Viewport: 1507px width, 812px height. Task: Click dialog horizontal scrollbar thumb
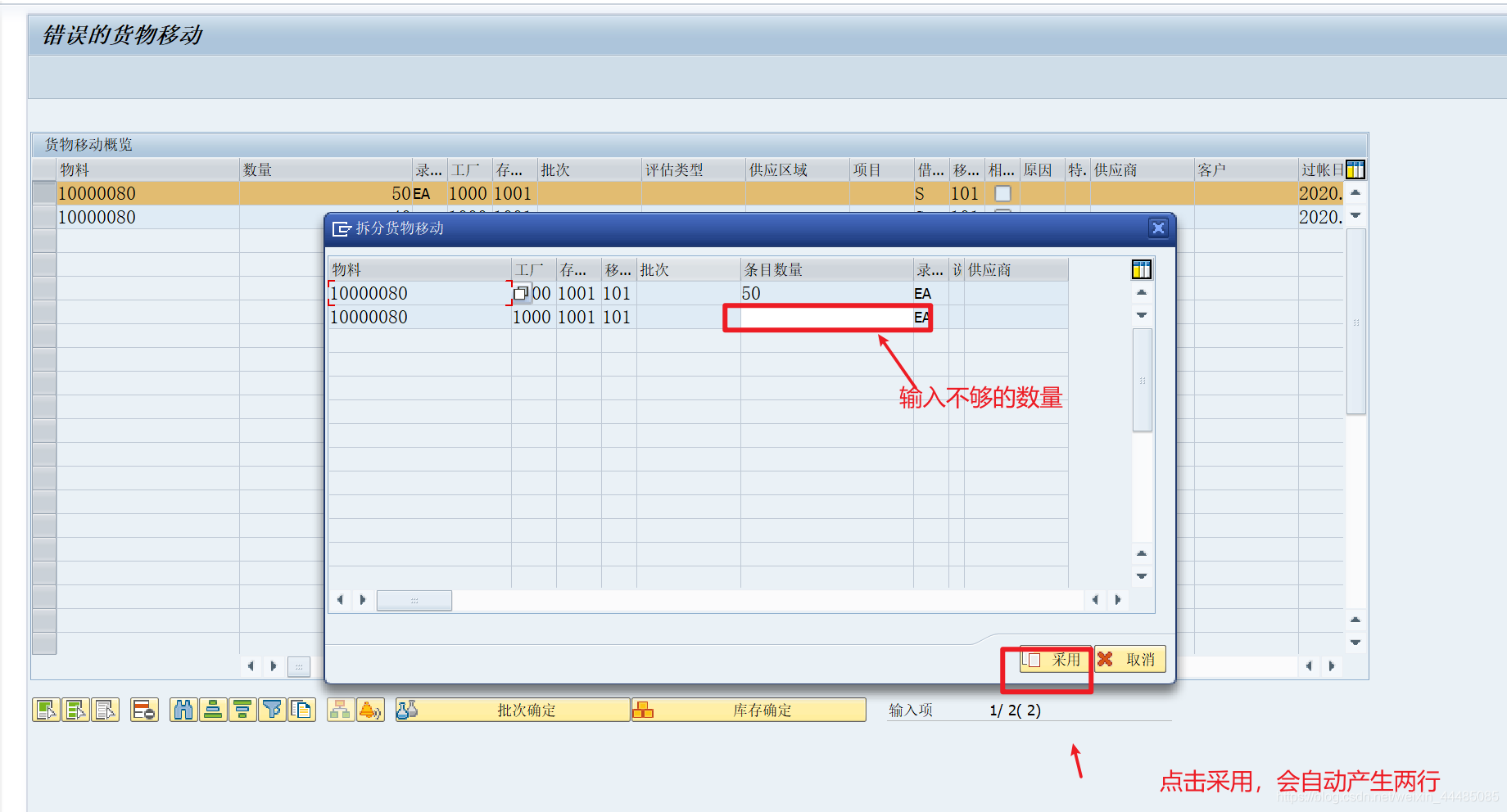click(414, 601)
